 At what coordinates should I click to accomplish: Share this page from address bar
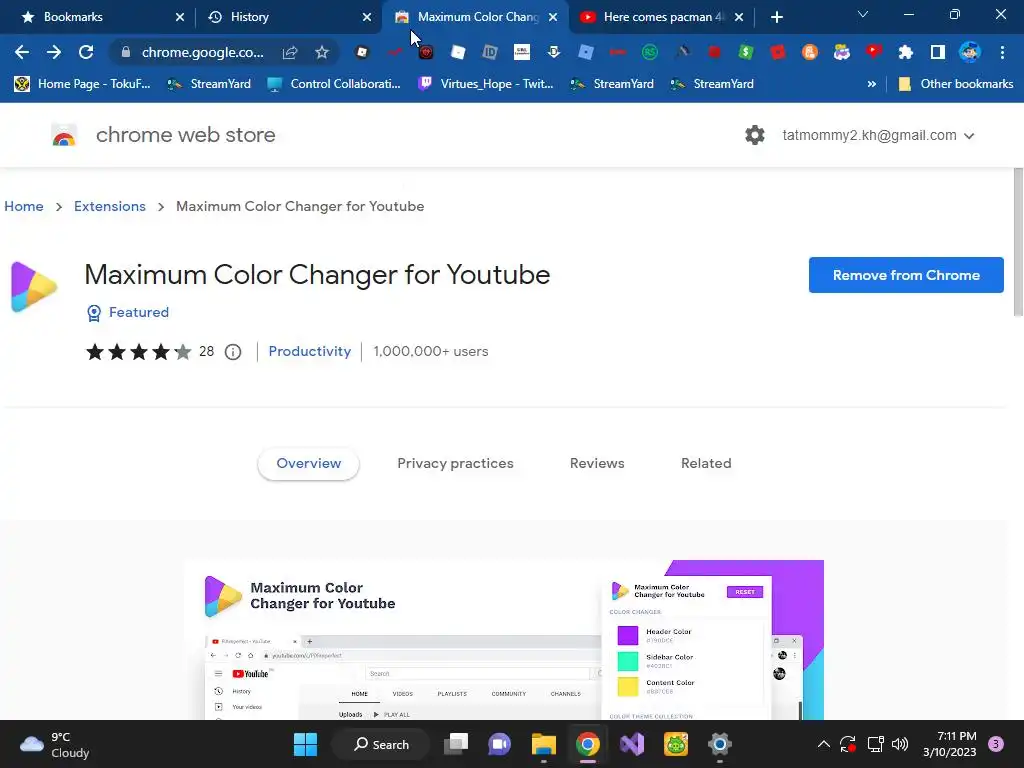click(290, 52)
